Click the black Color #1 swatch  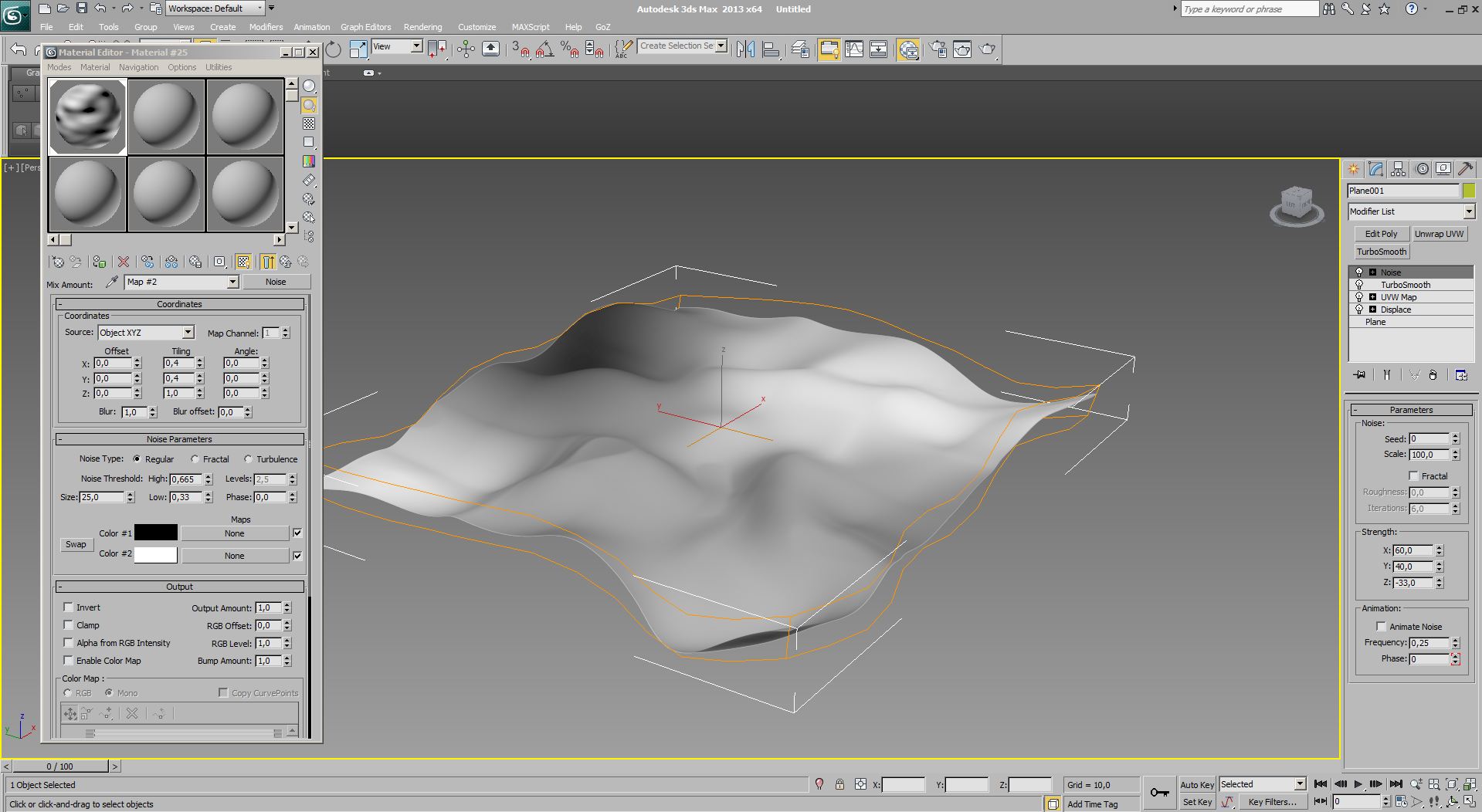coord(156,533)
